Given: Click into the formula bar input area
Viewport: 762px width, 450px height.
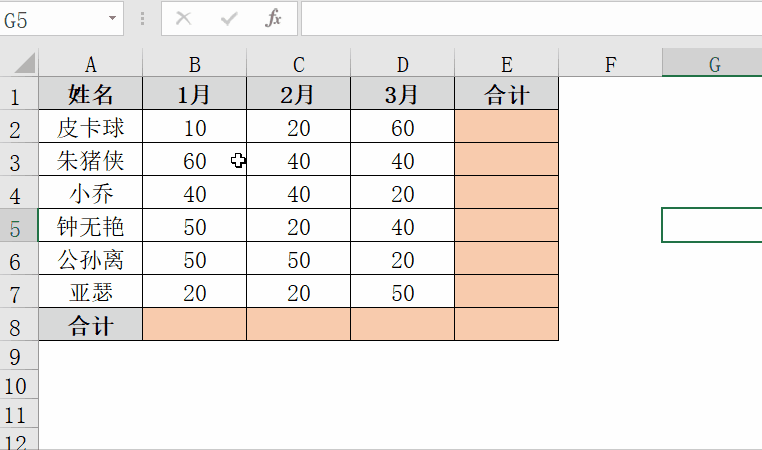Looking at the screenshot, I should coord(530,18).
